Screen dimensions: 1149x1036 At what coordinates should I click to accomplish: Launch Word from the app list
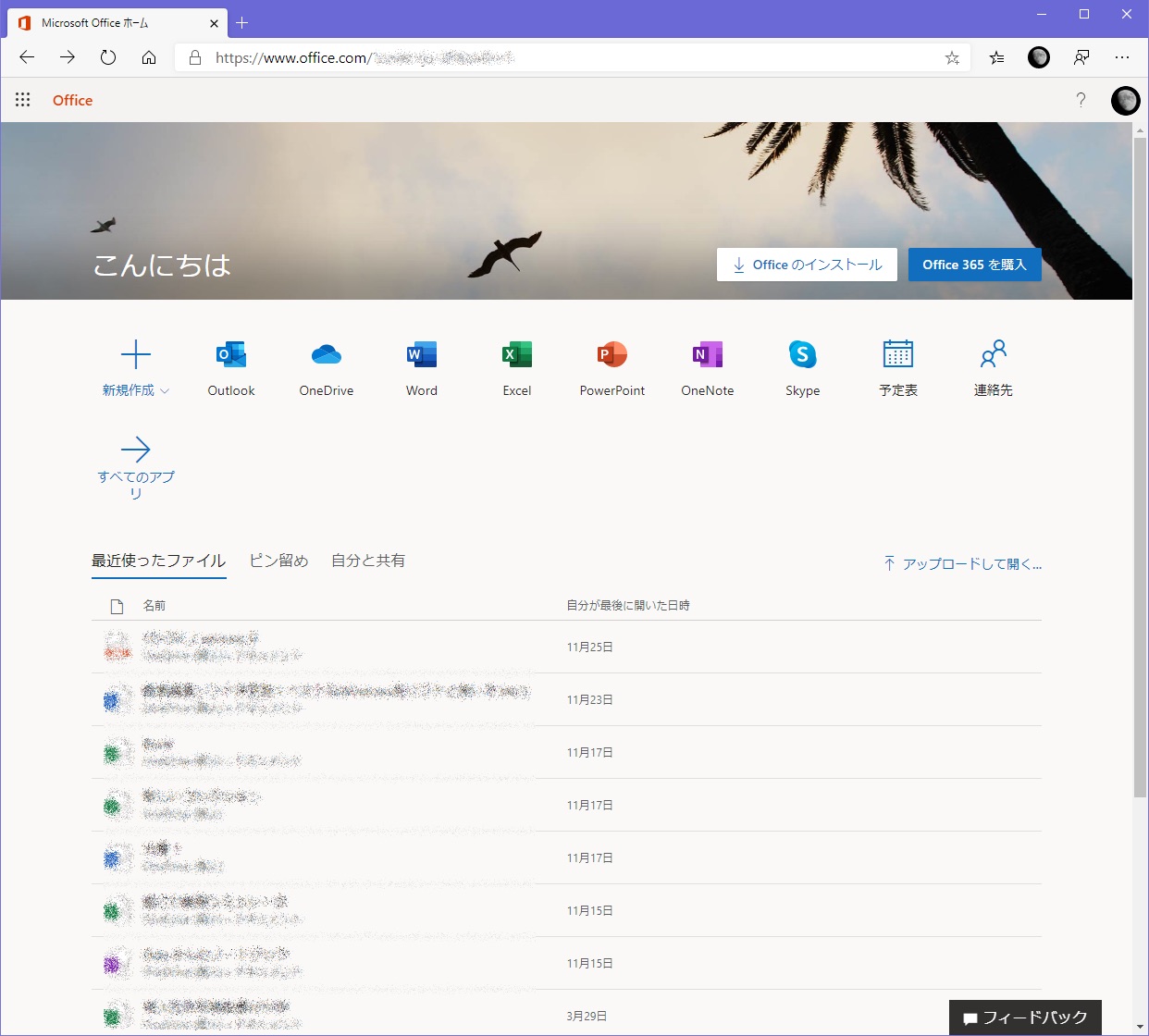[x=422, y=368]
